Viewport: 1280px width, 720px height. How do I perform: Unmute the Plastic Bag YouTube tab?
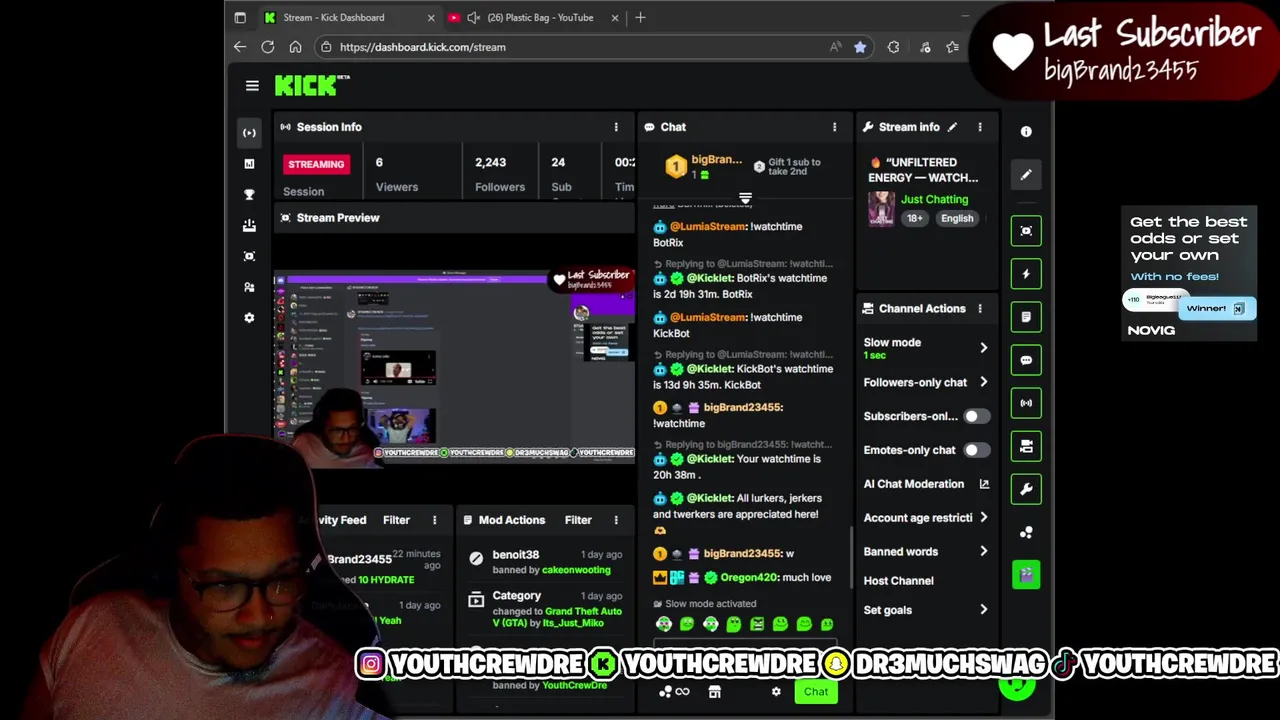[x=474, y=17]
